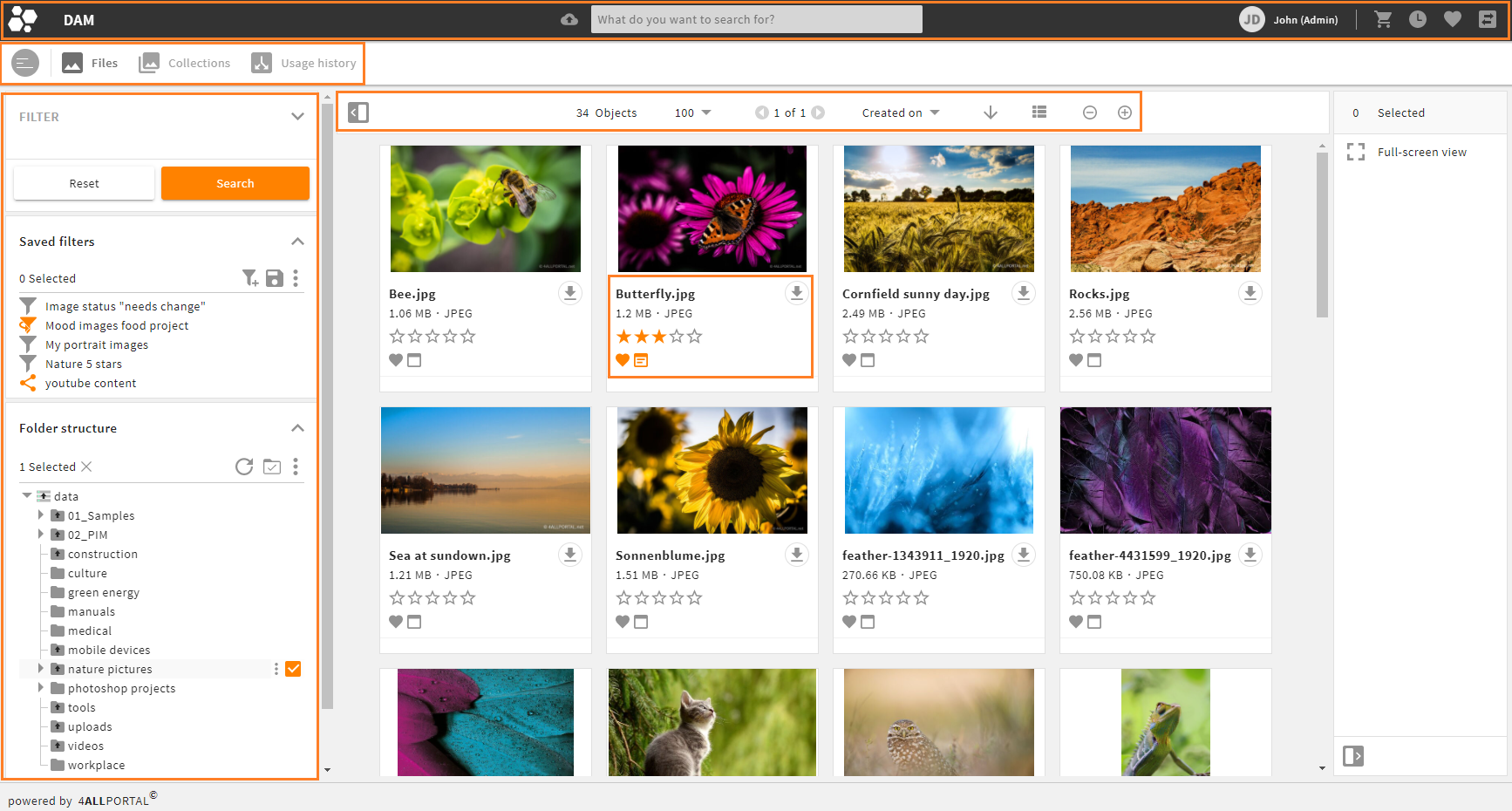Download Rocks.jpg
1512x811 pixels.
[1250, 293]
